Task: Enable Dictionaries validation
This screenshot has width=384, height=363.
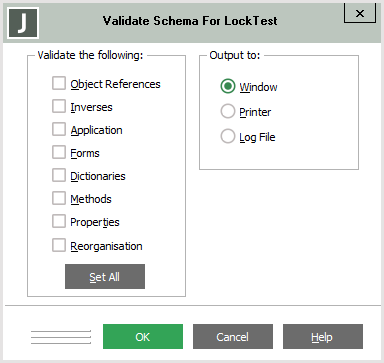Action: 59,175
